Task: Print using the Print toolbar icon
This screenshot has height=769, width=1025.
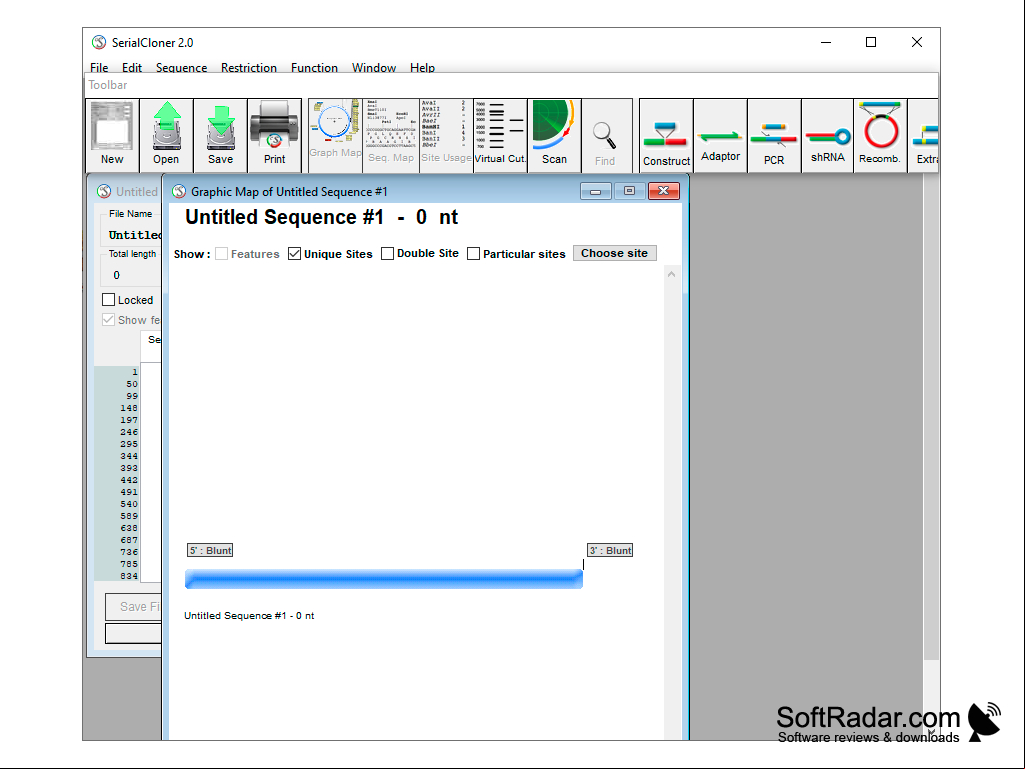Action: [274, 135]
